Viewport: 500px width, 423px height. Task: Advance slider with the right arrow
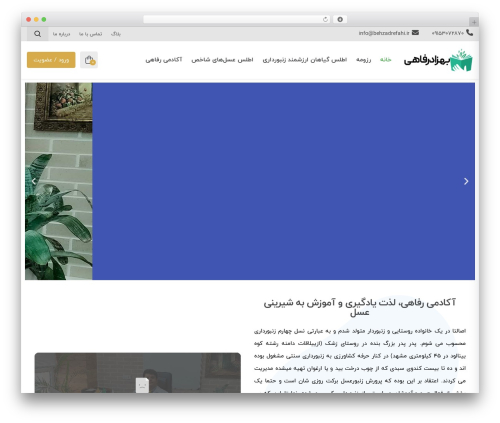(466, 181)
